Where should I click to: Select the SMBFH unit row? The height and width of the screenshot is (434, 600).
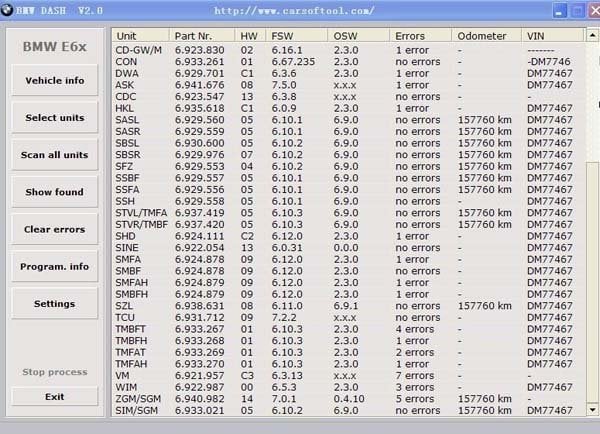click(348, 294)
